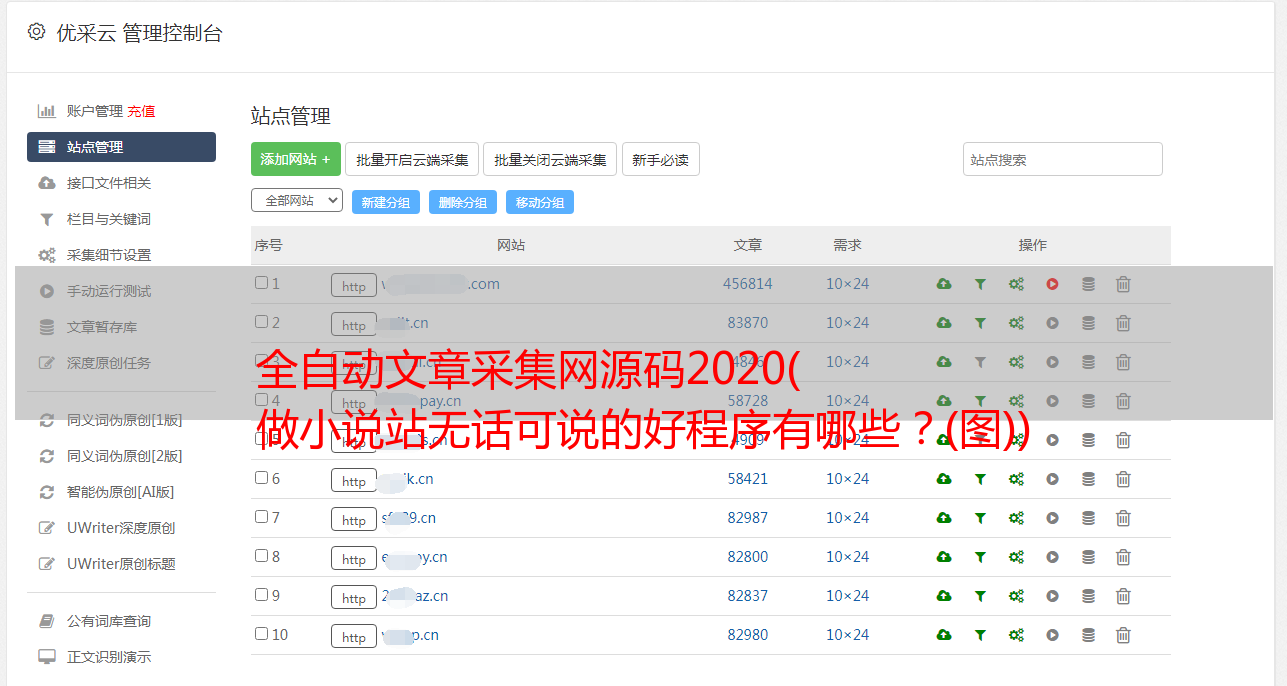This screenshot has width=1287, height=686.
Task: Click gray filter icon in row 3
Action: 980,362
